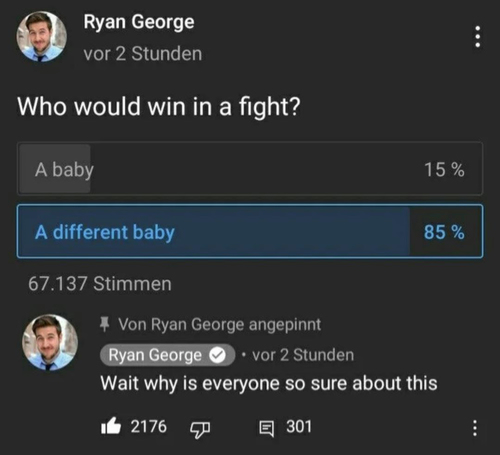Open Ryan George's avatar on the poll post

(41, 36)
